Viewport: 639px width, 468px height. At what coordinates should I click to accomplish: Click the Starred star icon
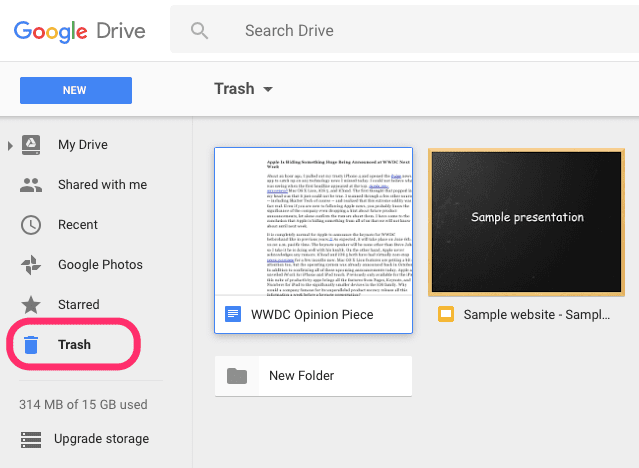(x=31, y=305)
